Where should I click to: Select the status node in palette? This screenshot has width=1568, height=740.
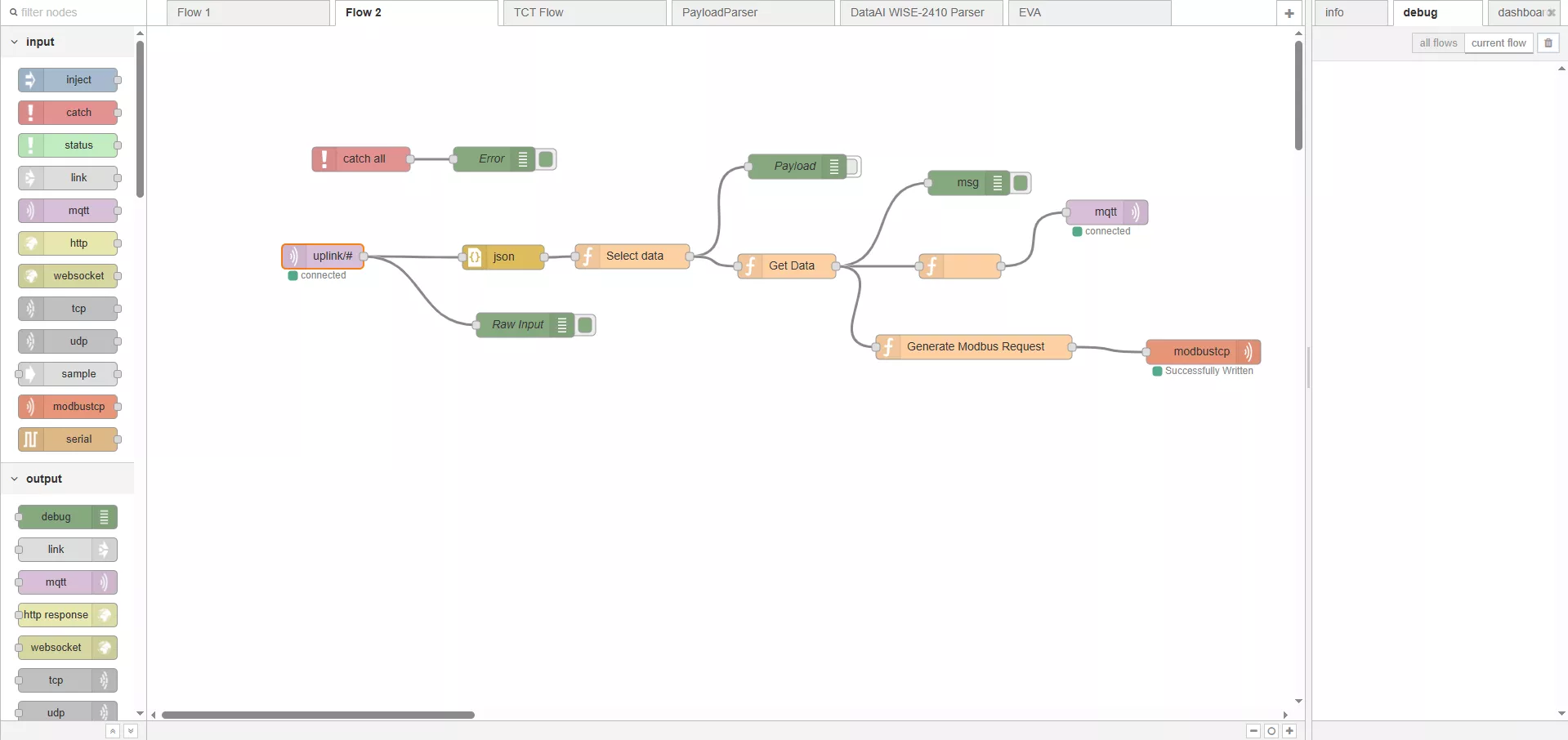coord(68,145)
